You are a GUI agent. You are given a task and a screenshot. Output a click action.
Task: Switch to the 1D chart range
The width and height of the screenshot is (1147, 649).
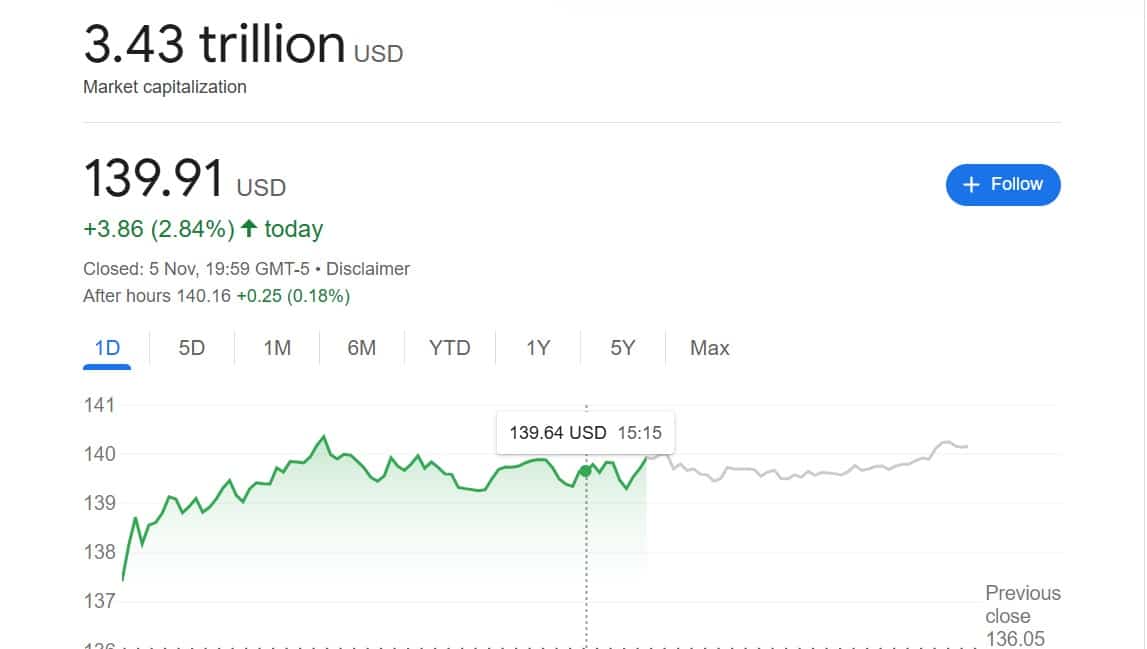107,348
